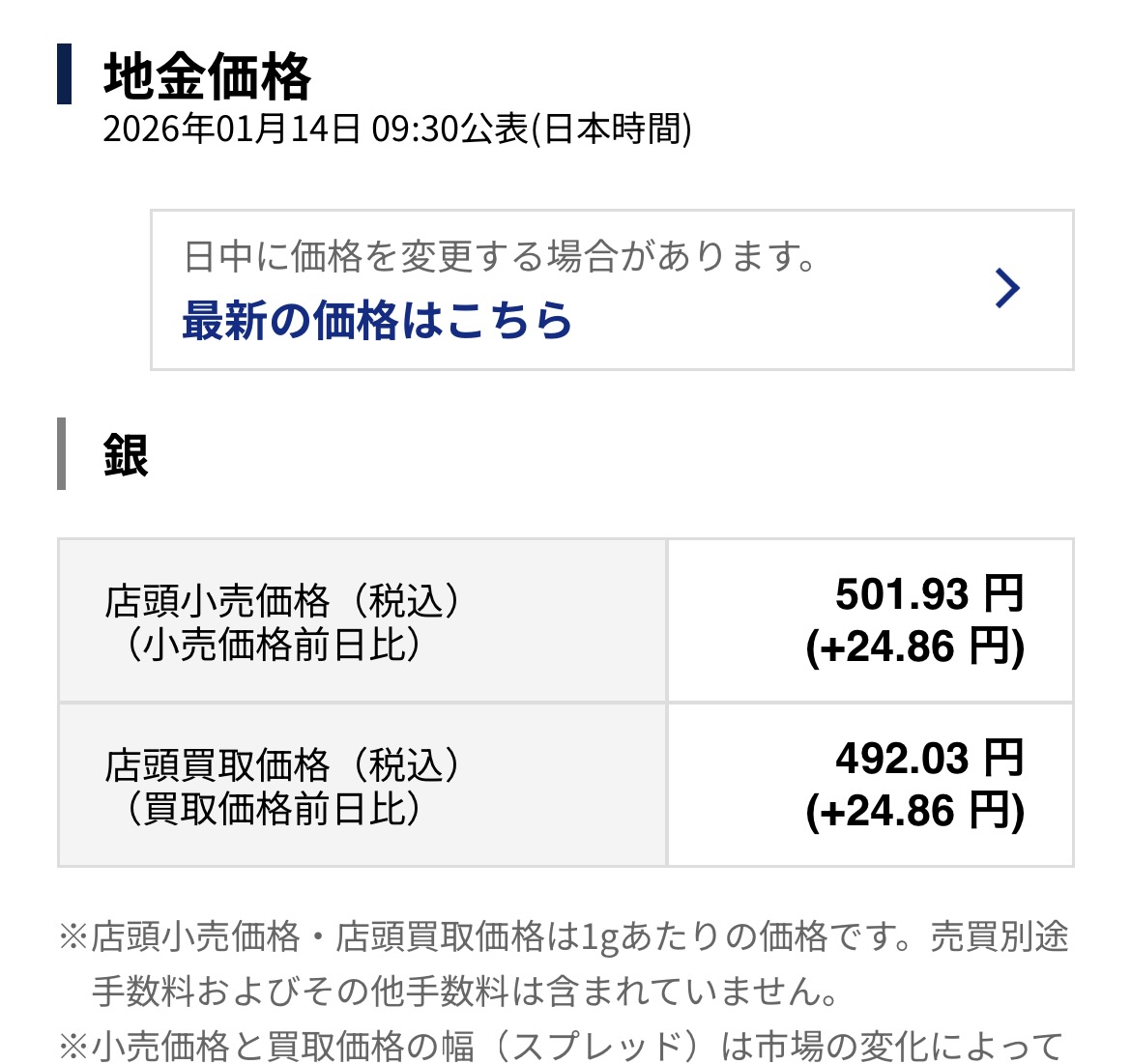Click the note line mentioning 手数料およびその他手数料
This screenshot has width=1131, height=1064.
pos(464,991)
